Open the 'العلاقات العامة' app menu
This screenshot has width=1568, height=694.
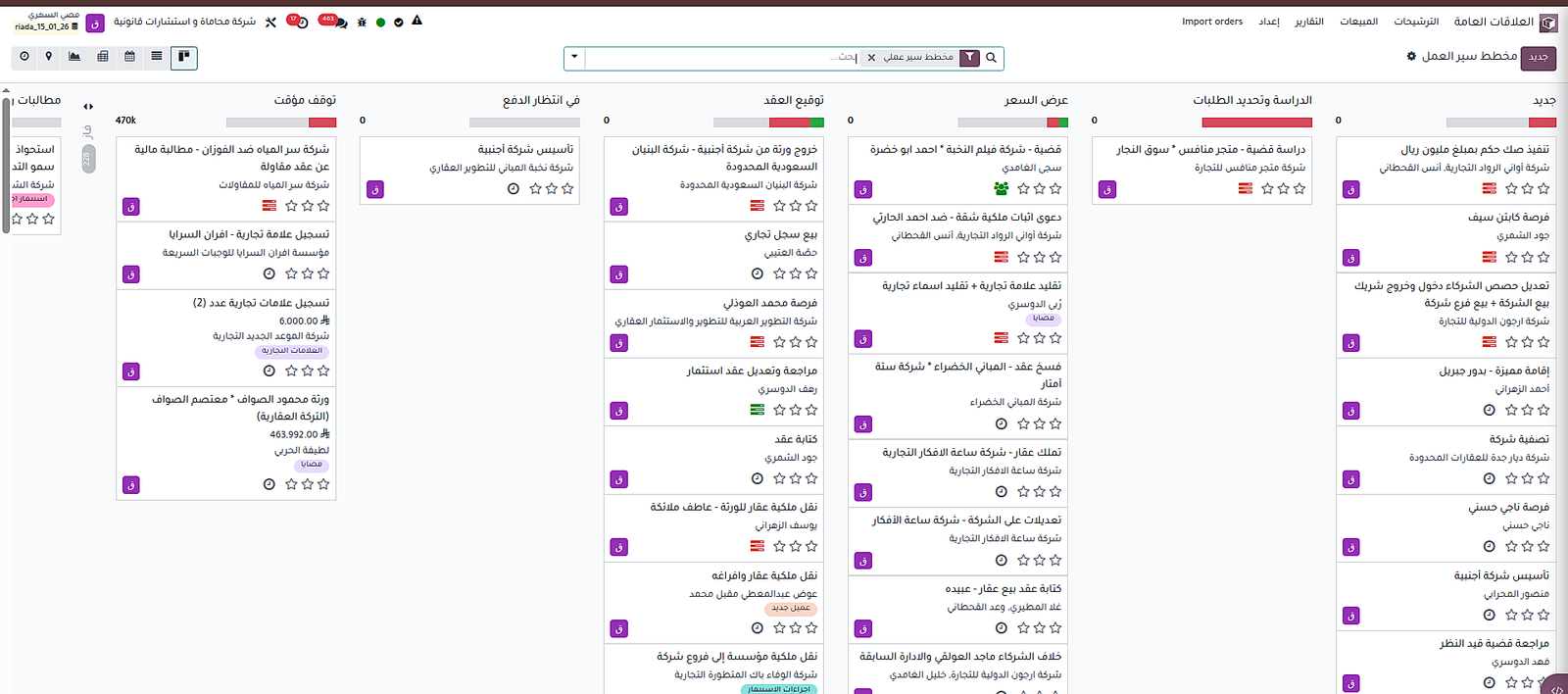1494,22
